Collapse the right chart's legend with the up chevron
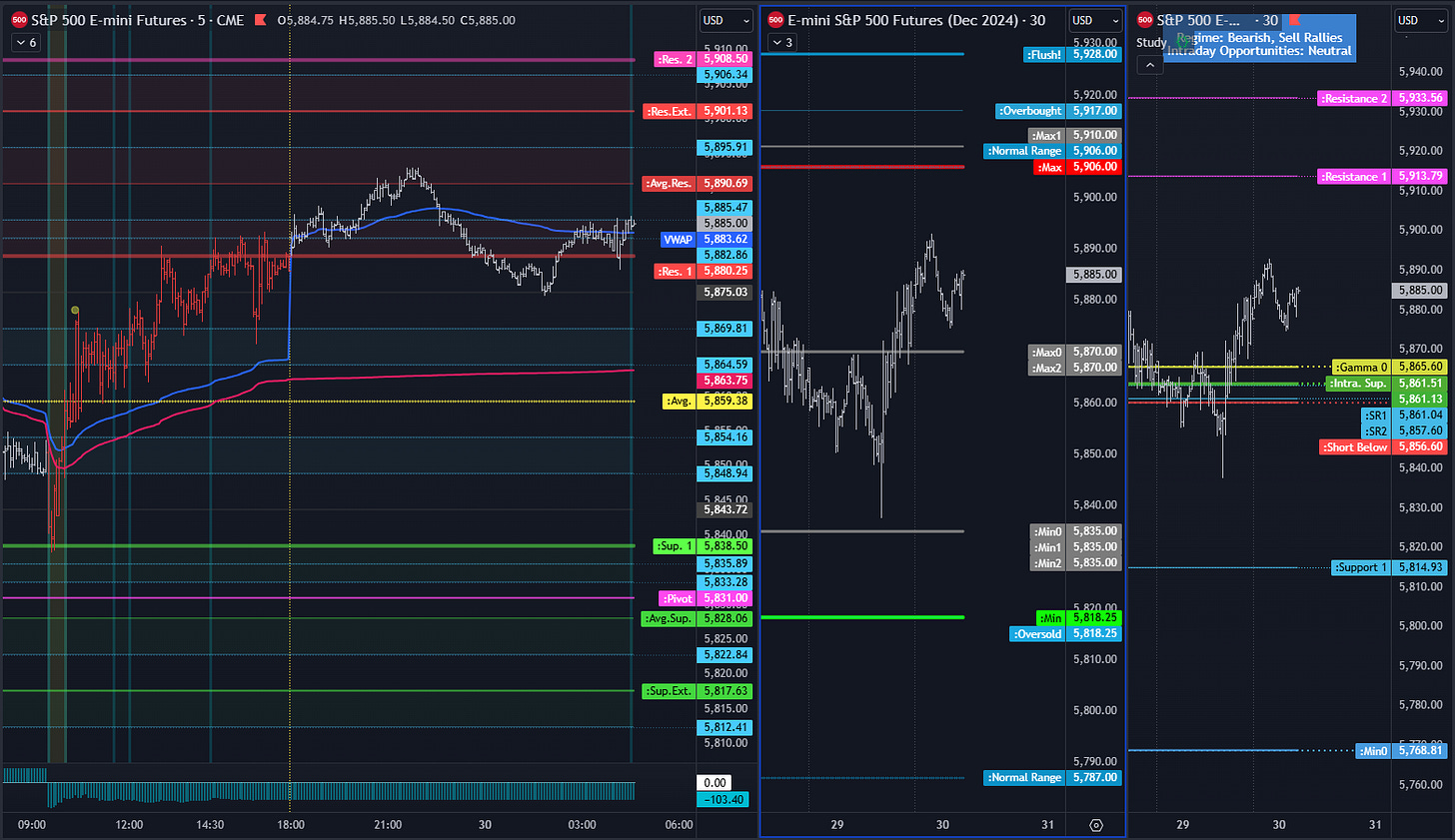This screenshot has width=1455, height=840. point(1149,64)
